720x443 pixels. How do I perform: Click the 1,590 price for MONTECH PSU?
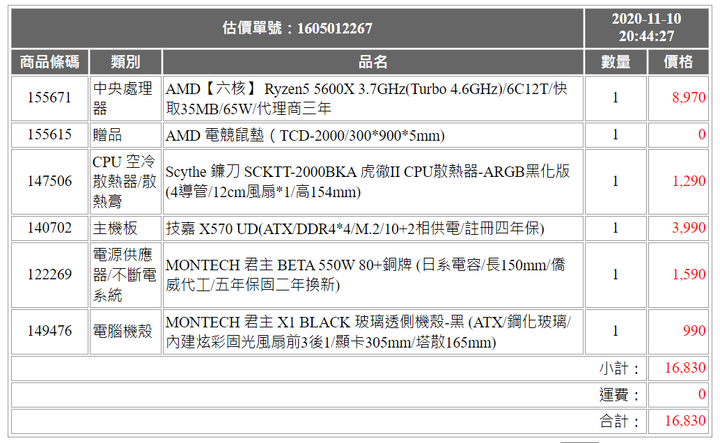pyautogui.click(x=689, y=274)
